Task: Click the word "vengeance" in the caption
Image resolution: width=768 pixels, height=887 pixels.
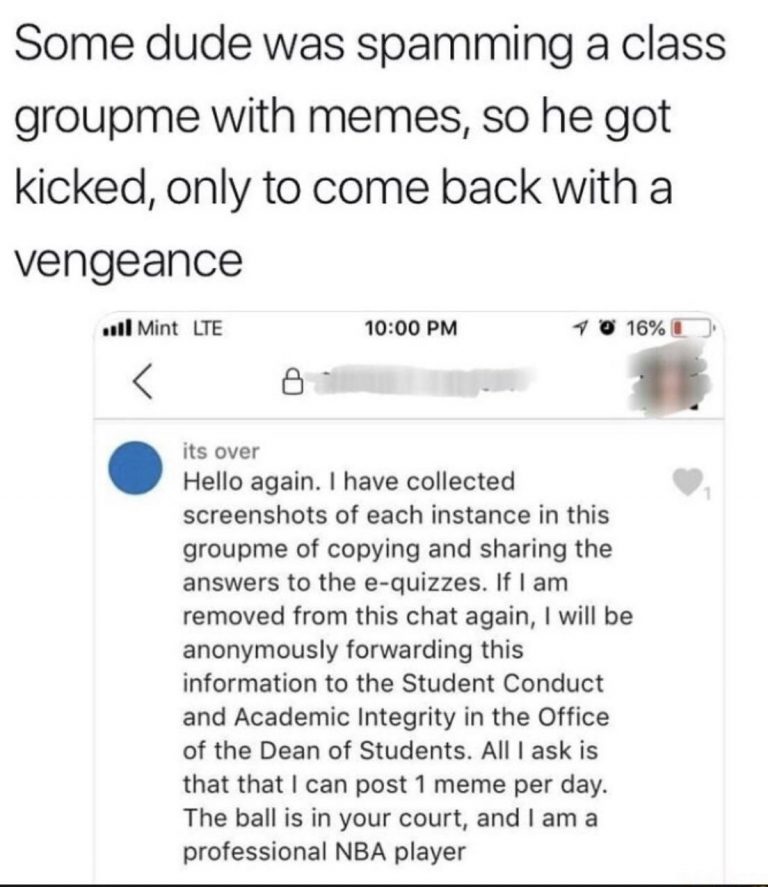Action: (x=128, y=260)
